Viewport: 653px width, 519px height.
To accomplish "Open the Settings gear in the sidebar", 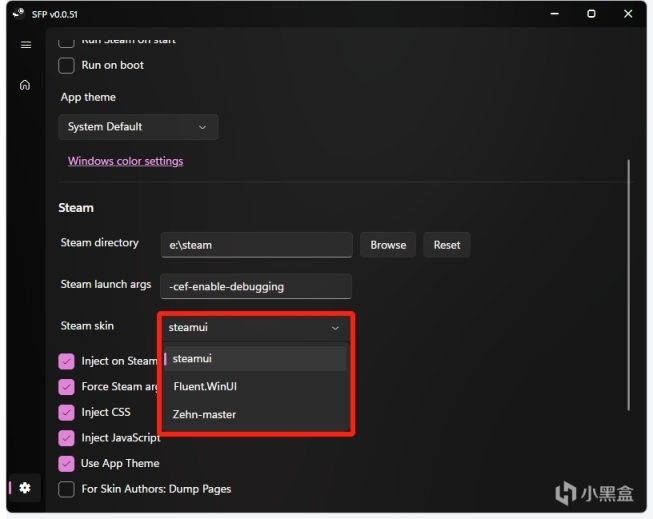I will point(25,488).
